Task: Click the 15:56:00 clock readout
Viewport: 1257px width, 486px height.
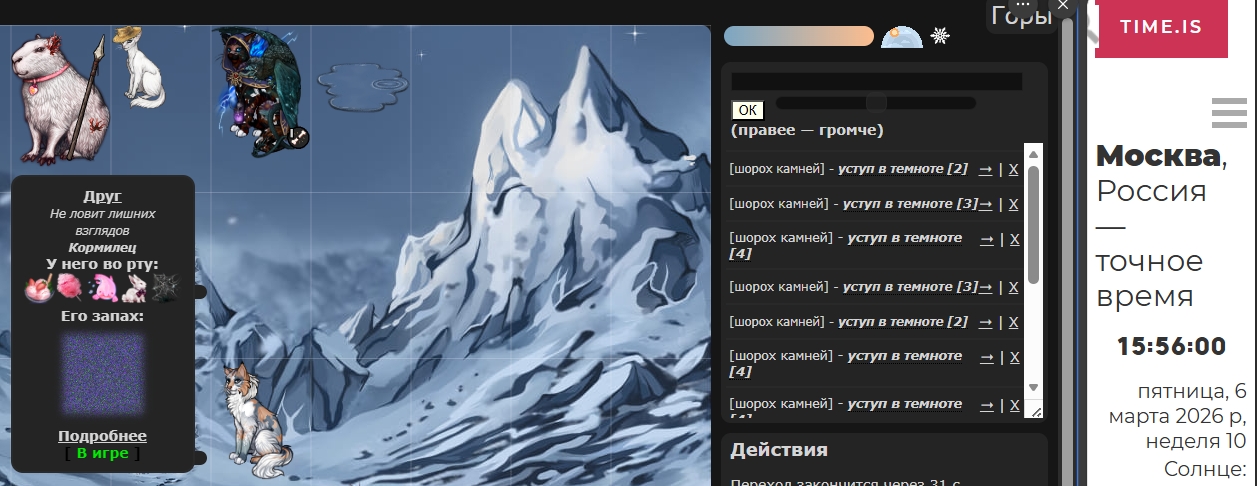Action: 1171,347
